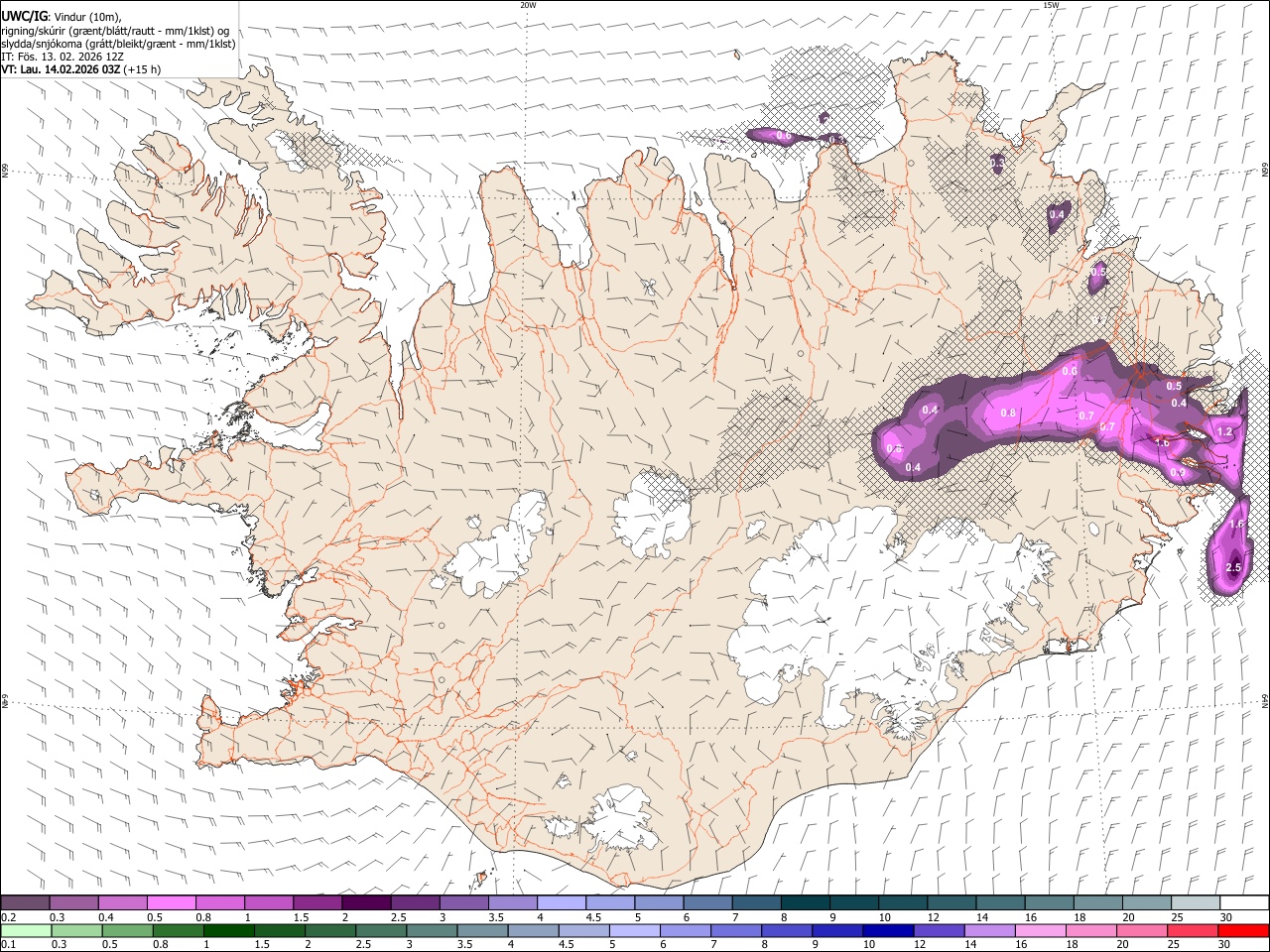Click the '0.8' precipitation value in snow band
This screenshot has height=952, width=1270.
[x=1008, y=414]
